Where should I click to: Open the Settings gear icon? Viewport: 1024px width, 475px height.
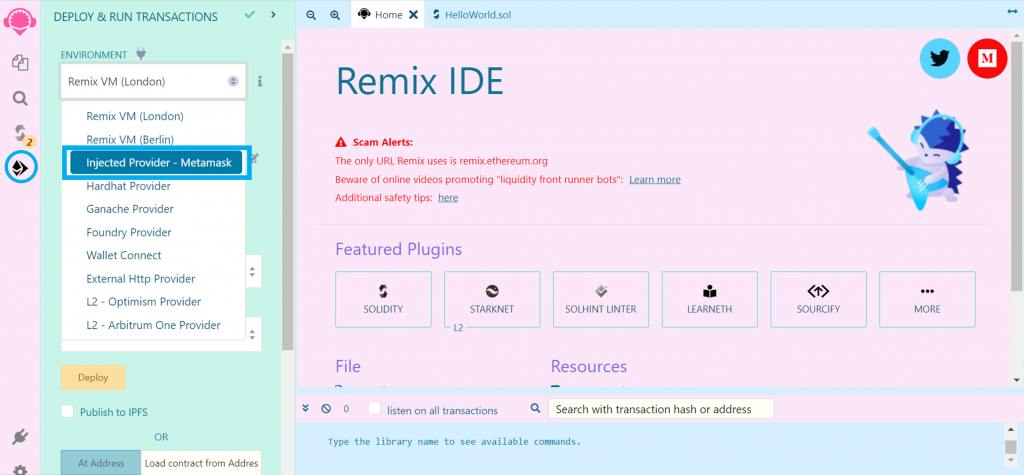click(x=20, y=469)
